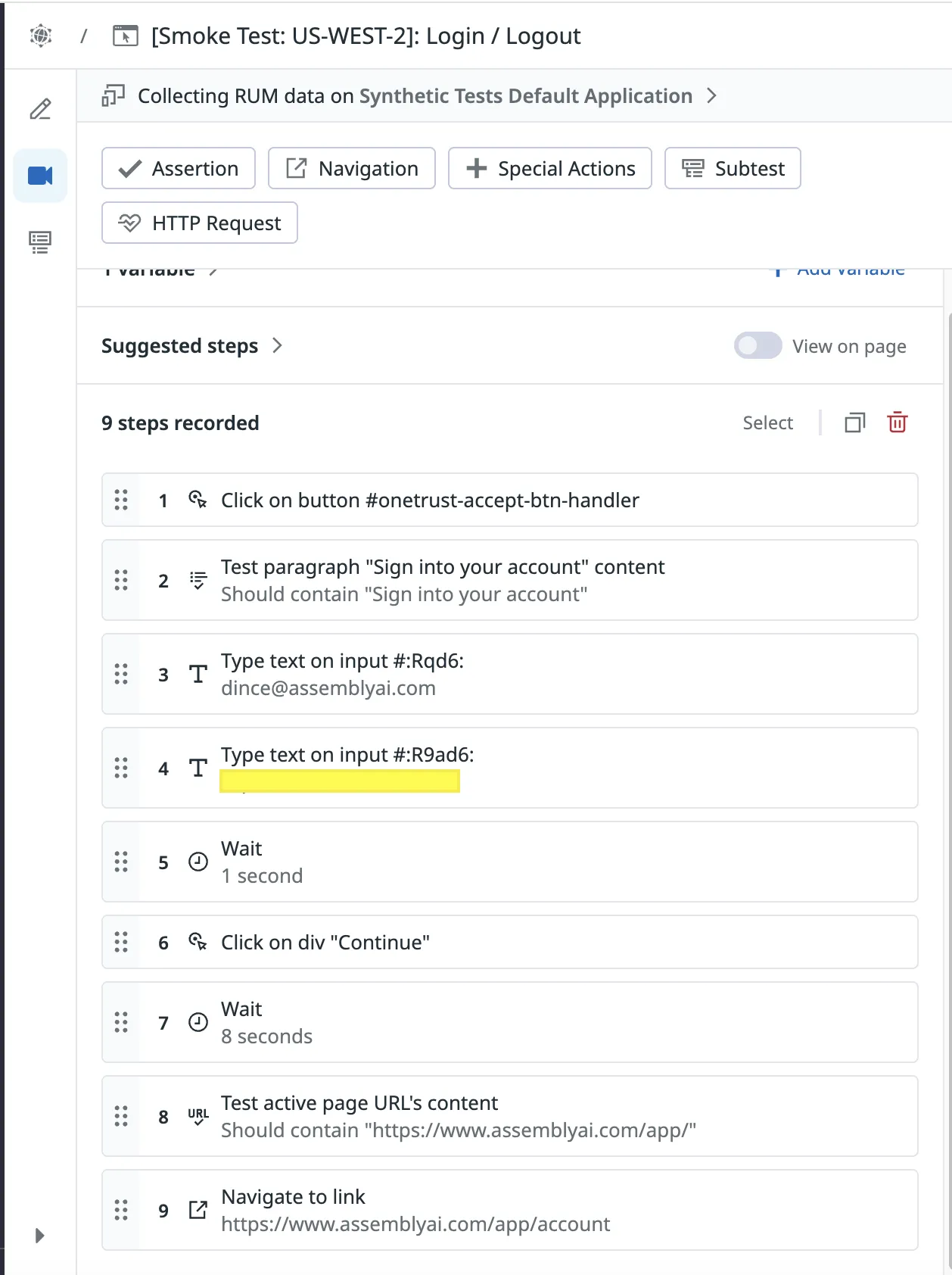This screenshot has height=1275, width=952.
Task: Add a Navigation step
Action: coord(352,168)
